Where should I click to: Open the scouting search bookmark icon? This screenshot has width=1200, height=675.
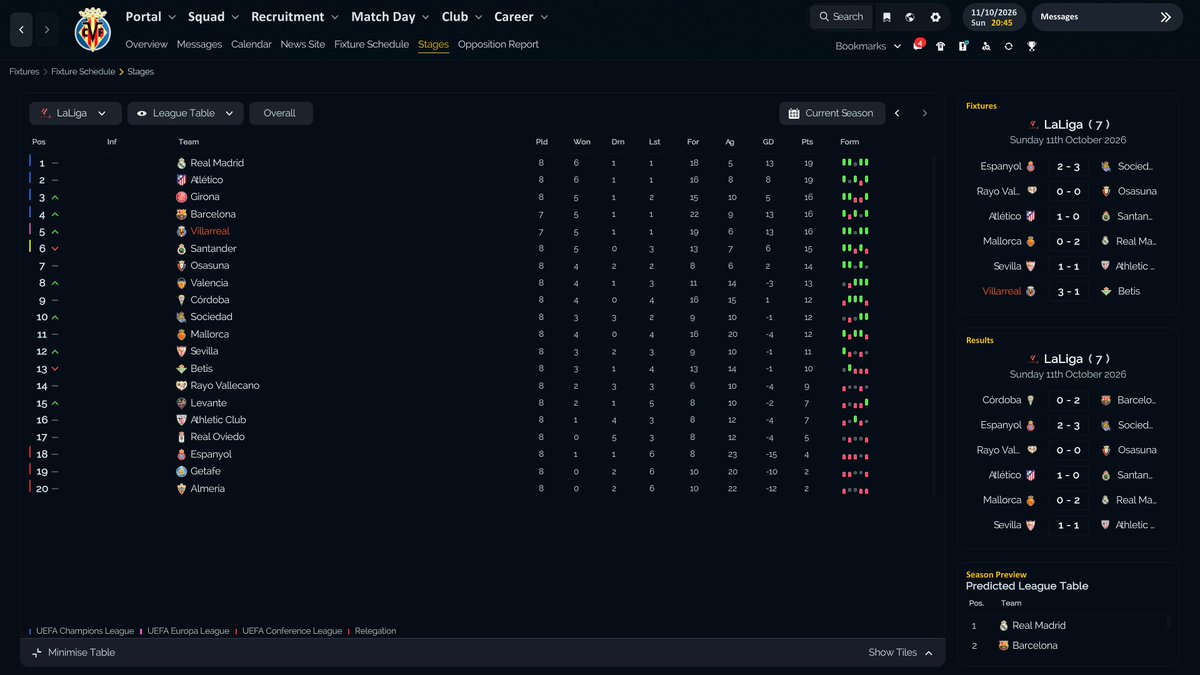coord(986,46)
